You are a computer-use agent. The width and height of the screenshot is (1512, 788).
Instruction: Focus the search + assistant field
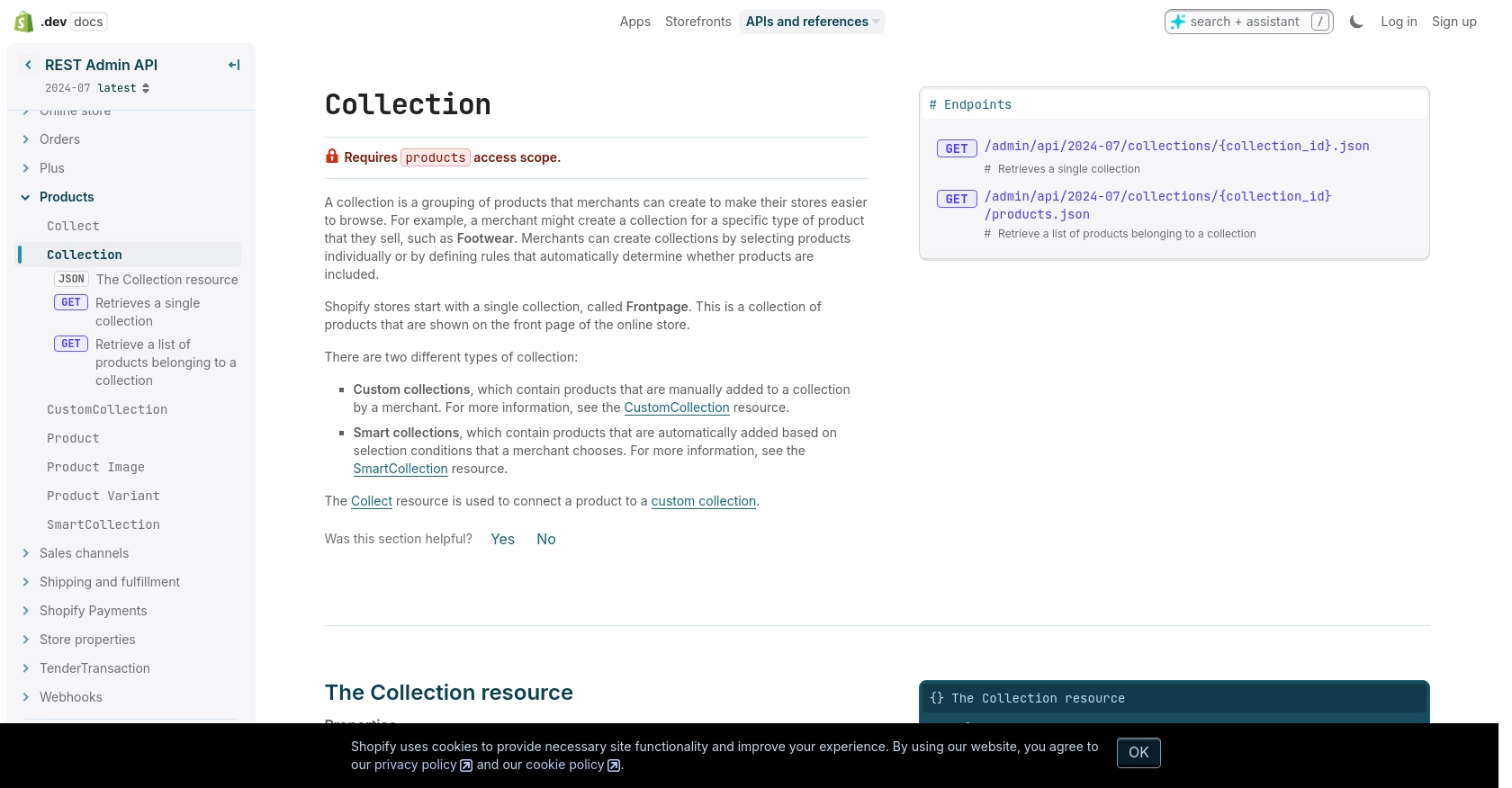[x=1248, y=22]
